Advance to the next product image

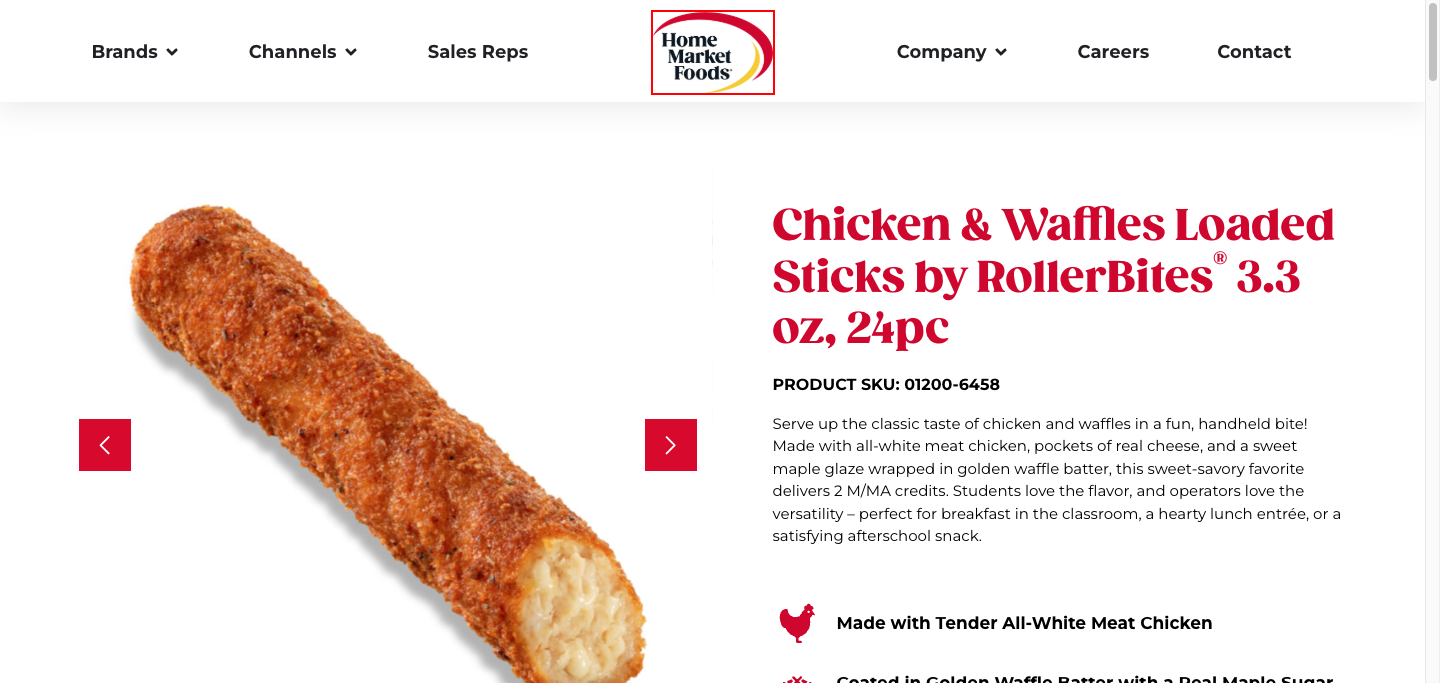click(671, 445)
